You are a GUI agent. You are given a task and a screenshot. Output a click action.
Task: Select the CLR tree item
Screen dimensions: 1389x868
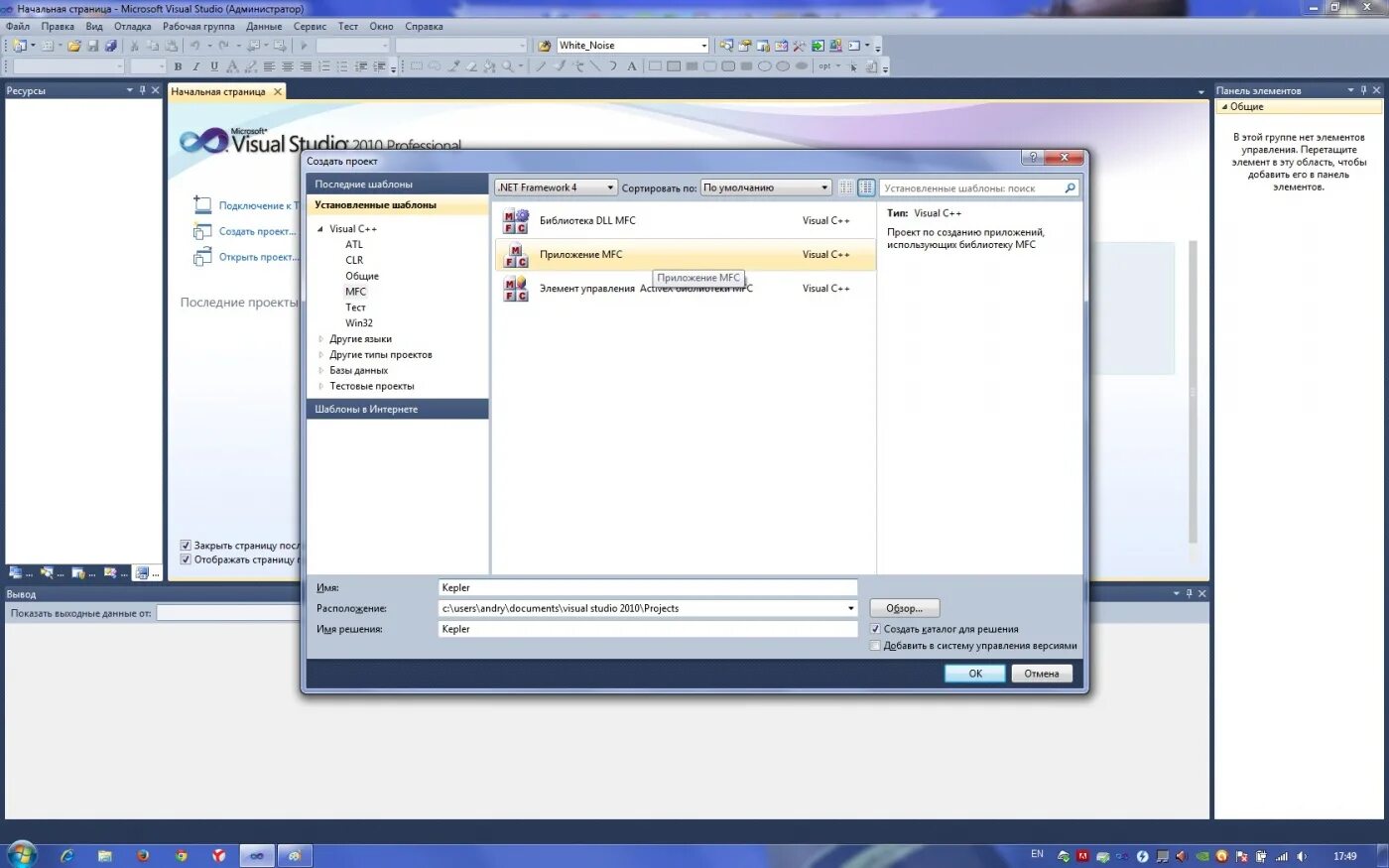pos(354,261)
